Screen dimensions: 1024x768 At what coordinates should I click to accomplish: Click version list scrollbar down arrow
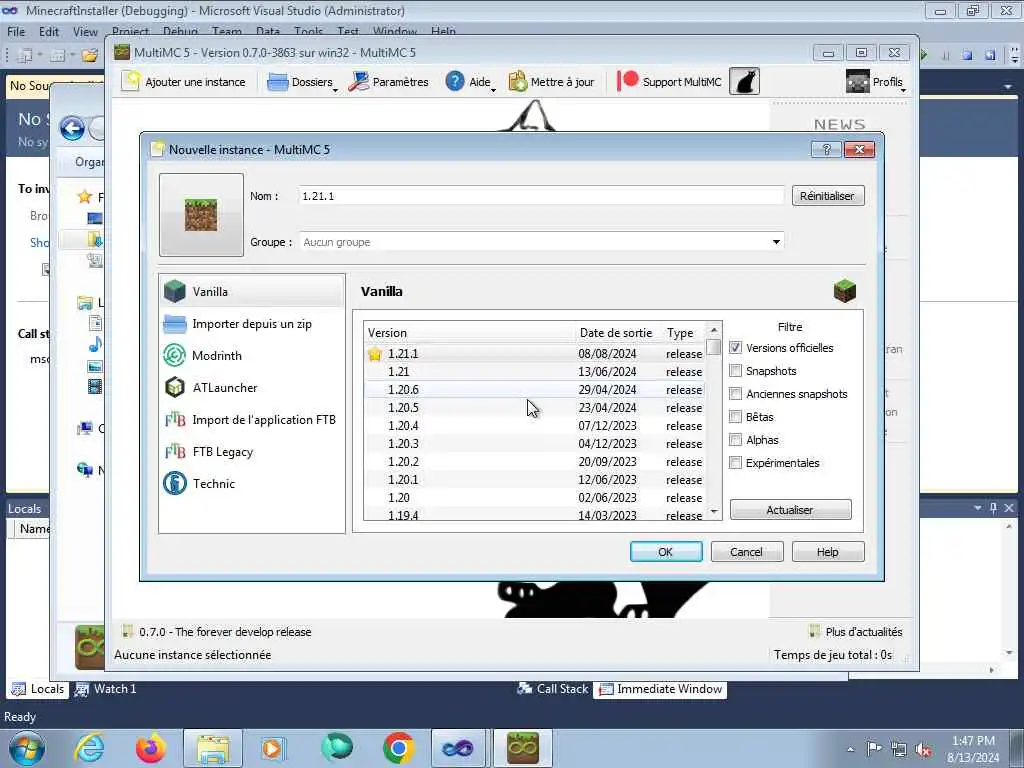[714, 511]
